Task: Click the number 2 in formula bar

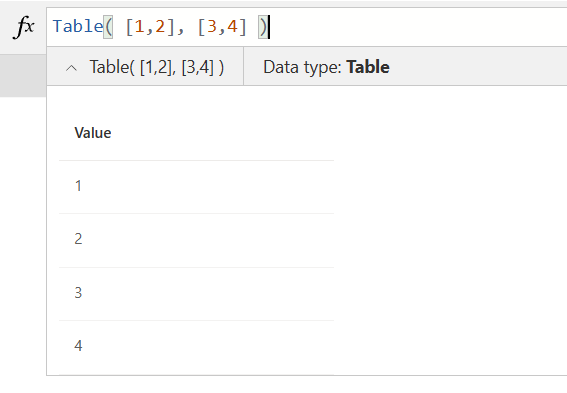Action: 160,27
